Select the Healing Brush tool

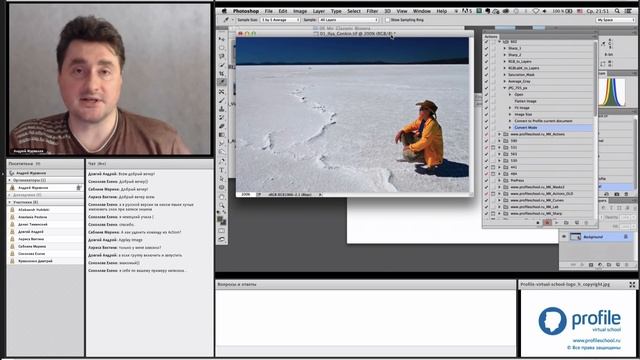222,92
